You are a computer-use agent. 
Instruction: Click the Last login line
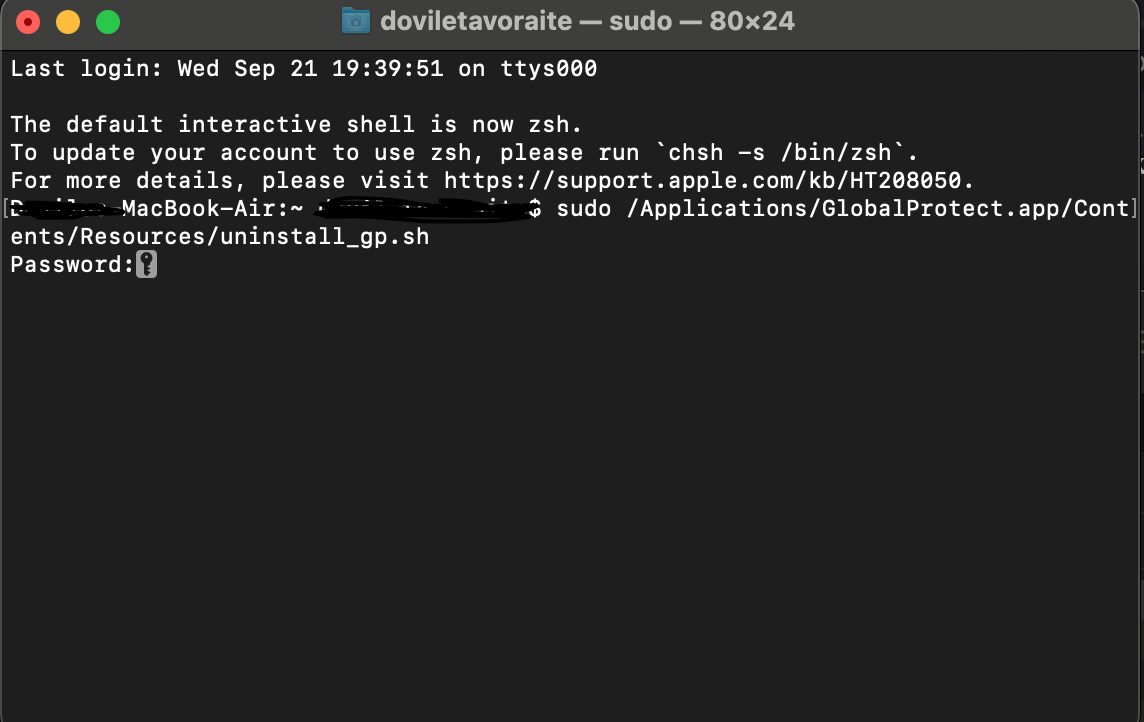(304, 69)
